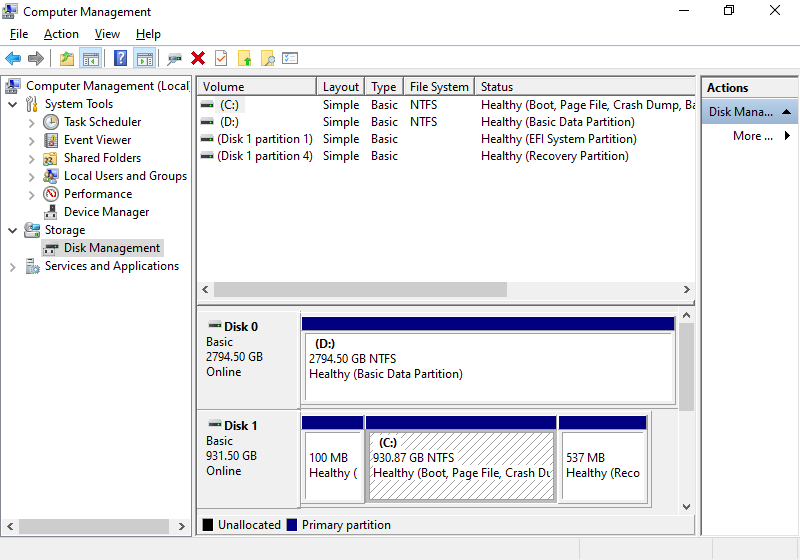Click the volume list horizontal scrollbar thumb
Screen dimensions: 800x560
point(360,290)
